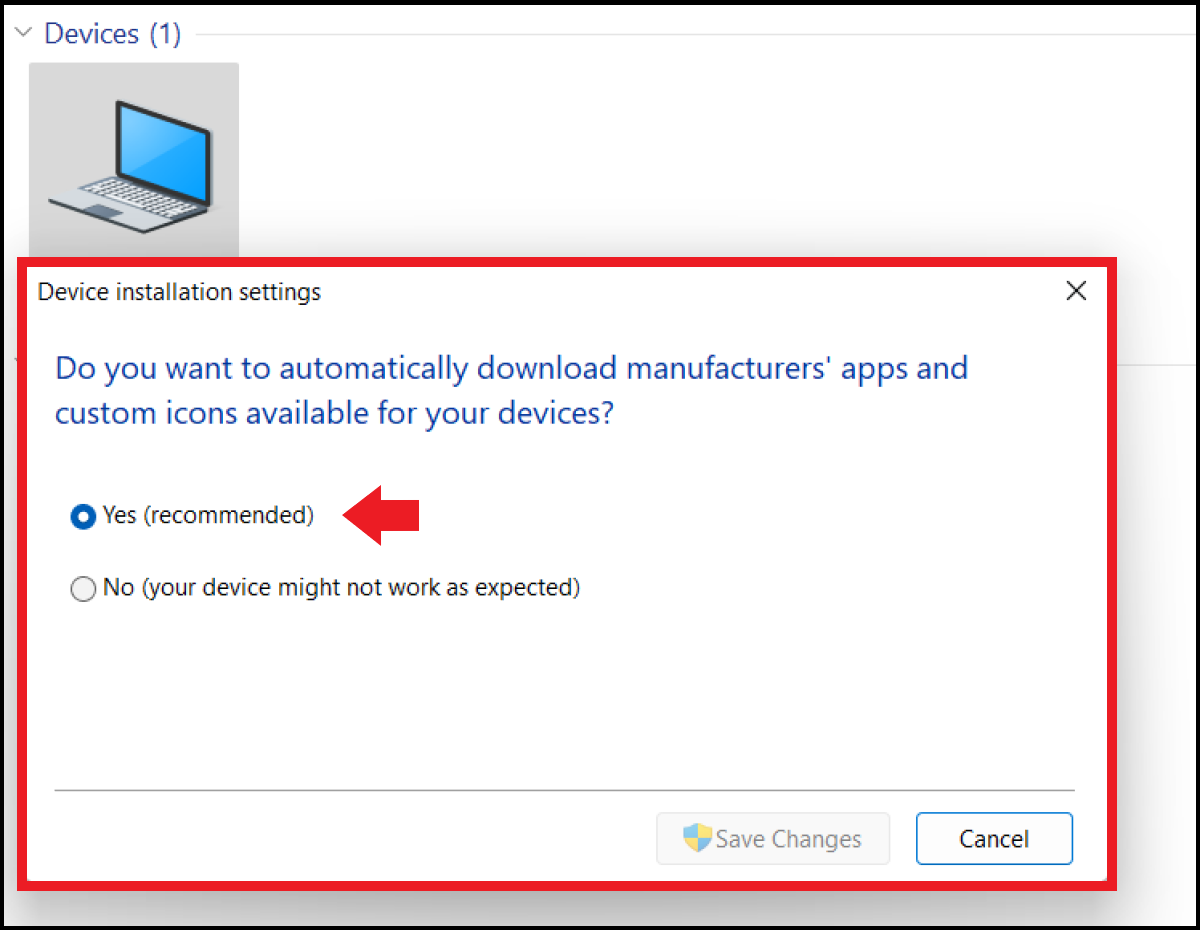
Task: Click the question heading about manufacturers' apps
Action: (512, 390)
